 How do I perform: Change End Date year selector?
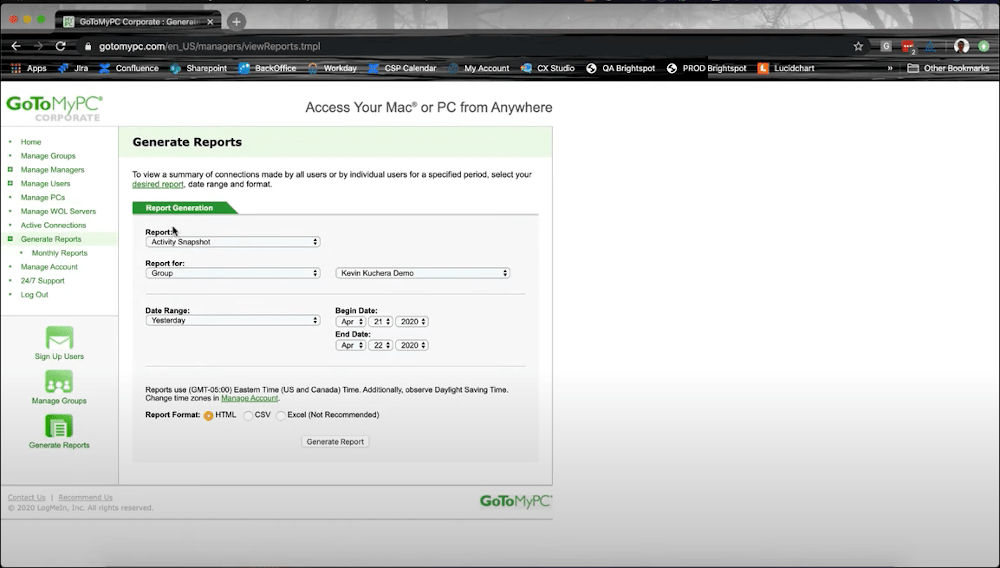coord(412,345)
